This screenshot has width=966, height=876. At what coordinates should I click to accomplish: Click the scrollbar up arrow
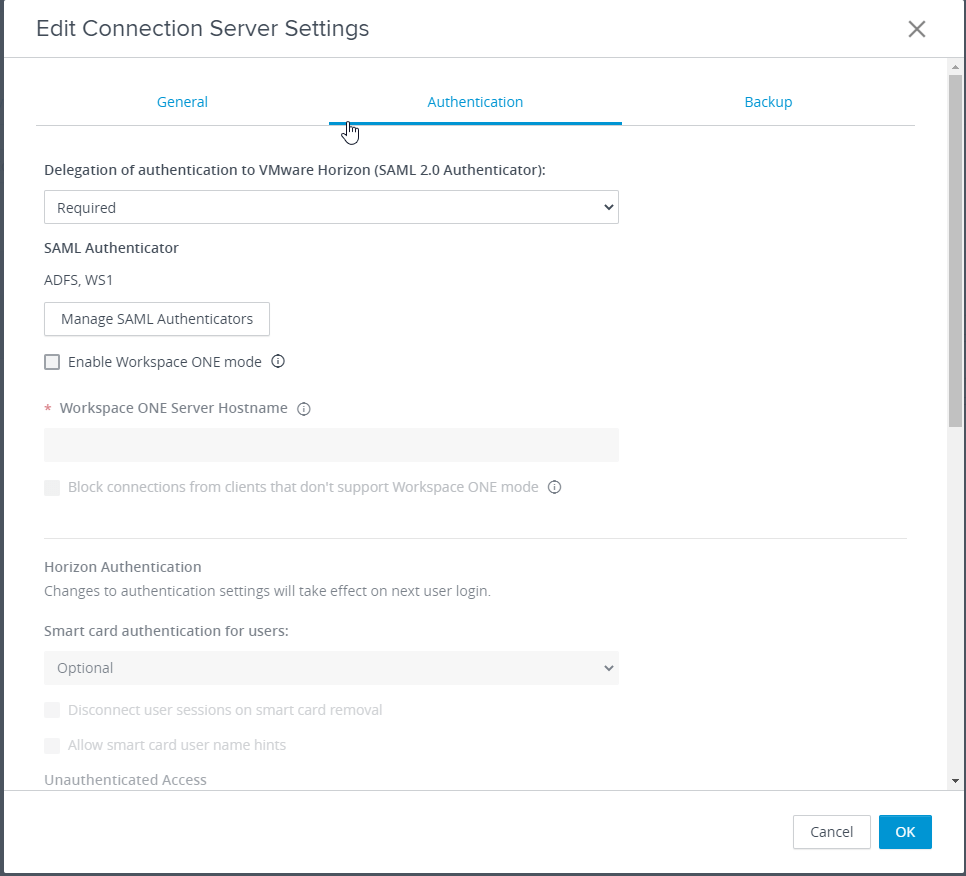point(956,67)
